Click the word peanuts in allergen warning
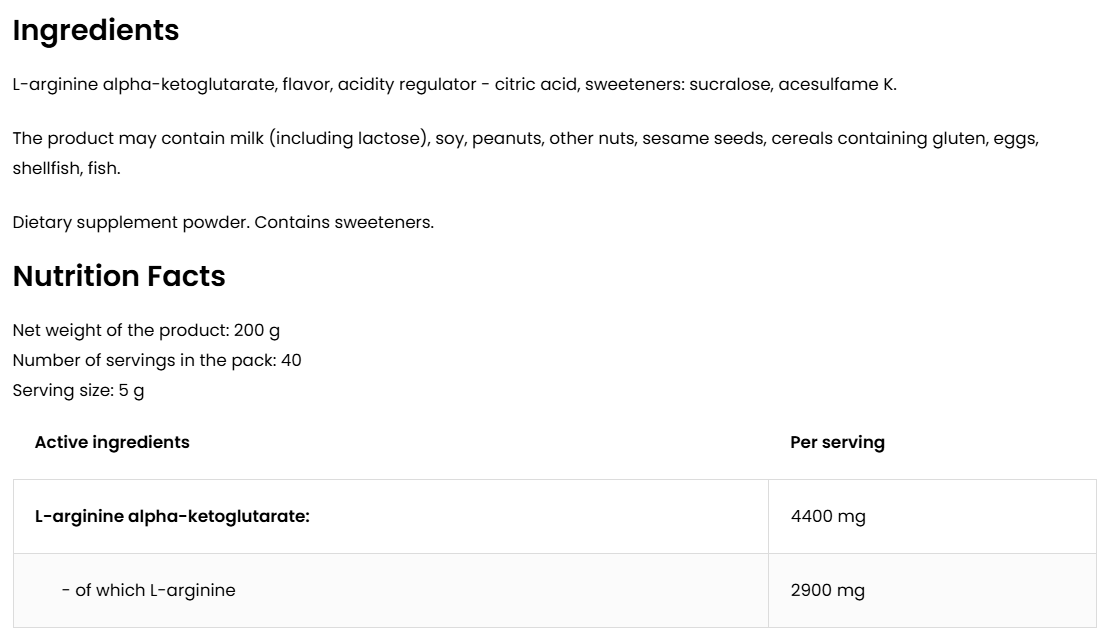 [x=505, y=138]
